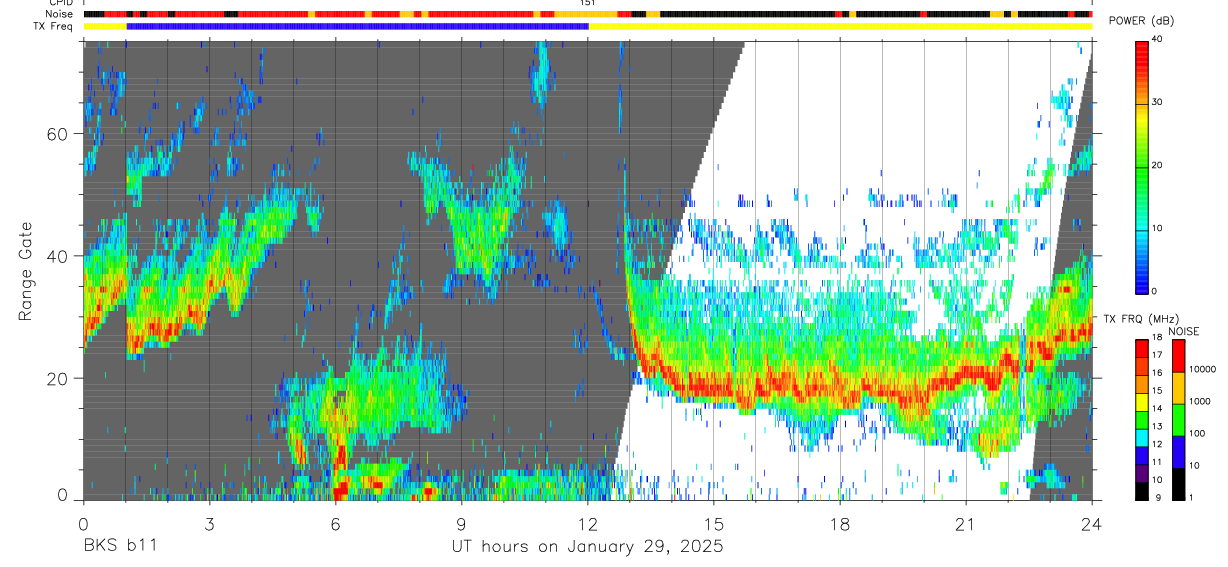This screenshot has height=567, width=1228.
Task: Click the '100' tick on NOISE legend
Action: coord(1197,433)
